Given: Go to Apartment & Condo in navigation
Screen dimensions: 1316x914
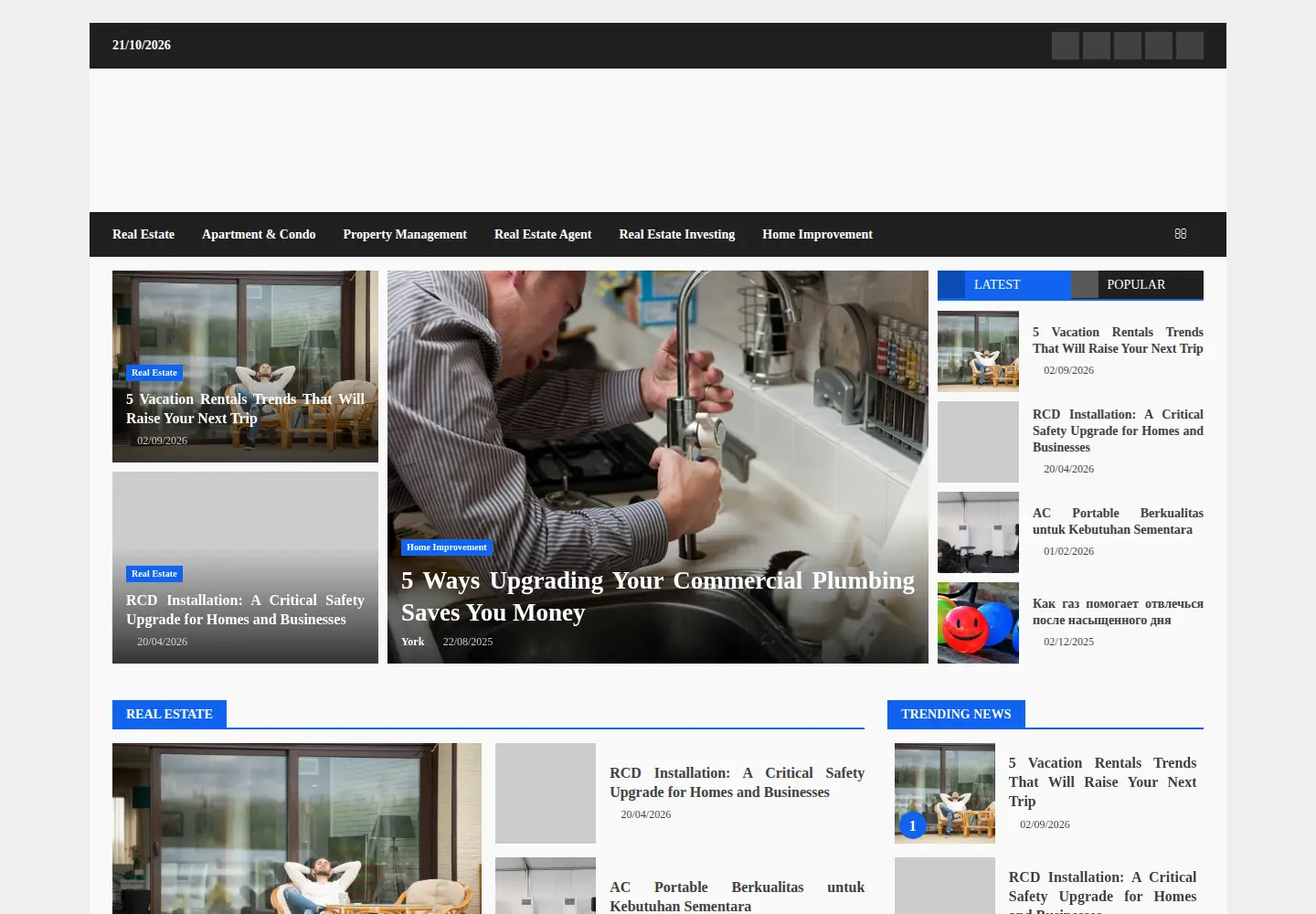Looking at the screenshot, I should (259, 234).
